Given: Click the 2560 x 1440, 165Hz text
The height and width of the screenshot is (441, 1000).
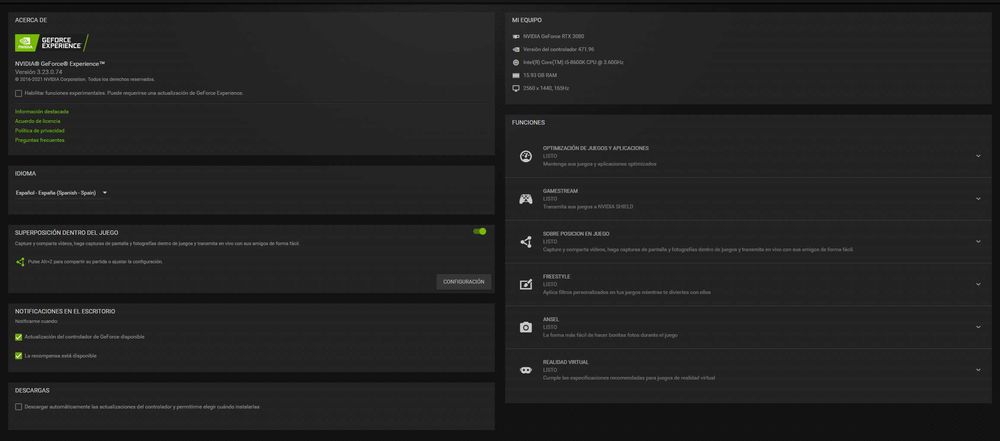Looking at the screenshot, I should click(546, 88).
